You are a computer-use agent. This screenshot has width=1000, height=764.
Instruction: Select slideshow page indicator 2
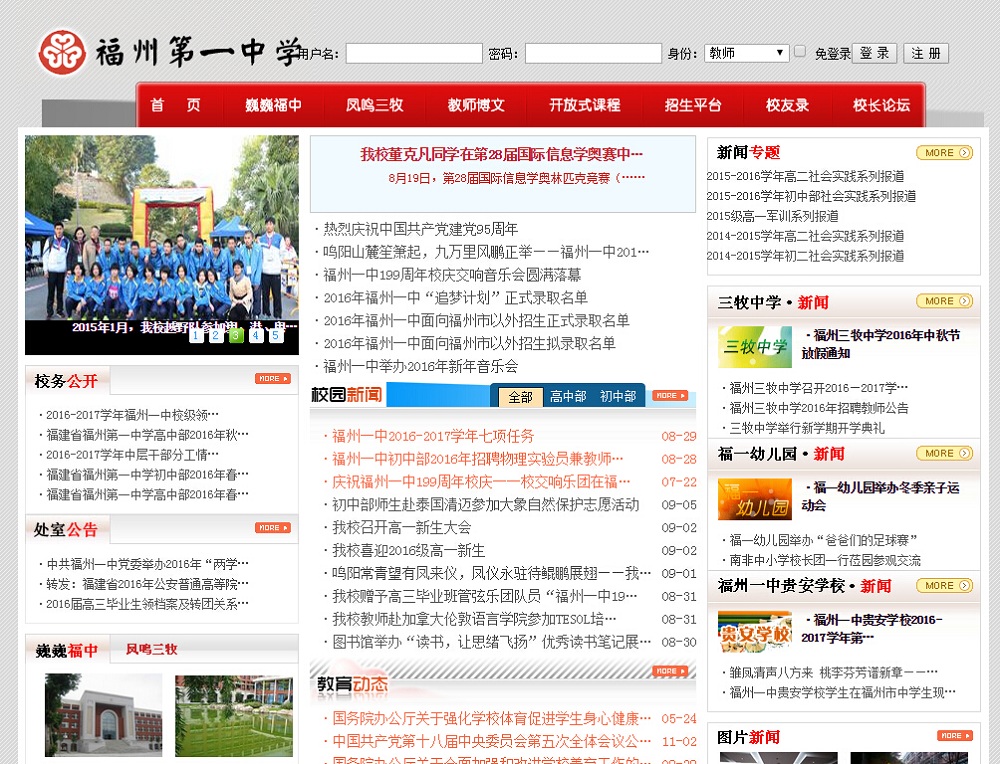[216, 335]
